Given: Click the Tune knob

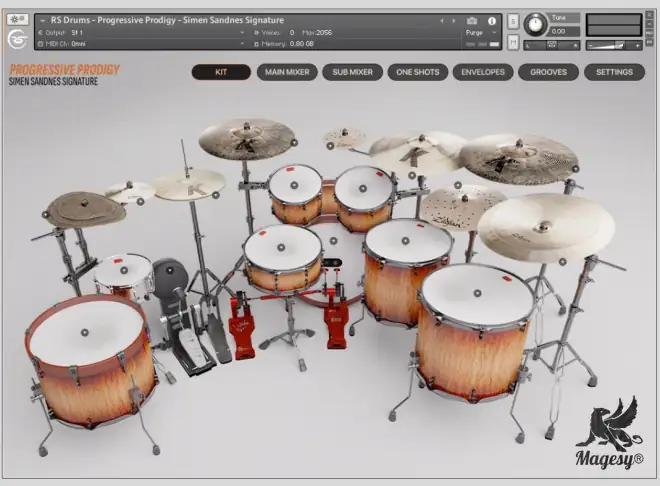Looking at the screenshot, I should point(535,24).
